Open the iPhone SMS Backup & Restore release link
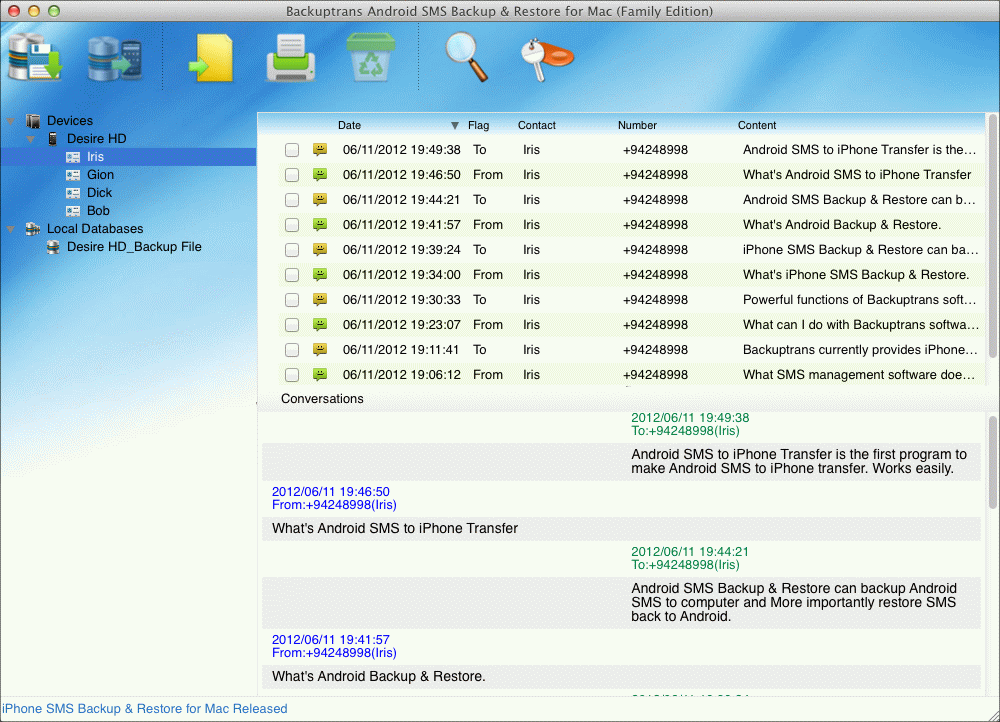Image resolution: width=1000 pixels, height=722 pixels. (144, 708)
